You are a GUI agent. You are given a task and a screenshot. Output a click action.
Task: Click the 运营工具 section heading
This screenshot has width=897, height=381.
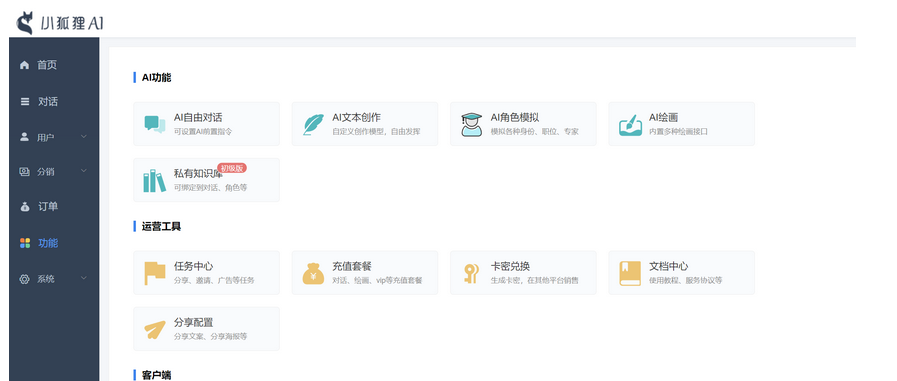coord(161,227)
